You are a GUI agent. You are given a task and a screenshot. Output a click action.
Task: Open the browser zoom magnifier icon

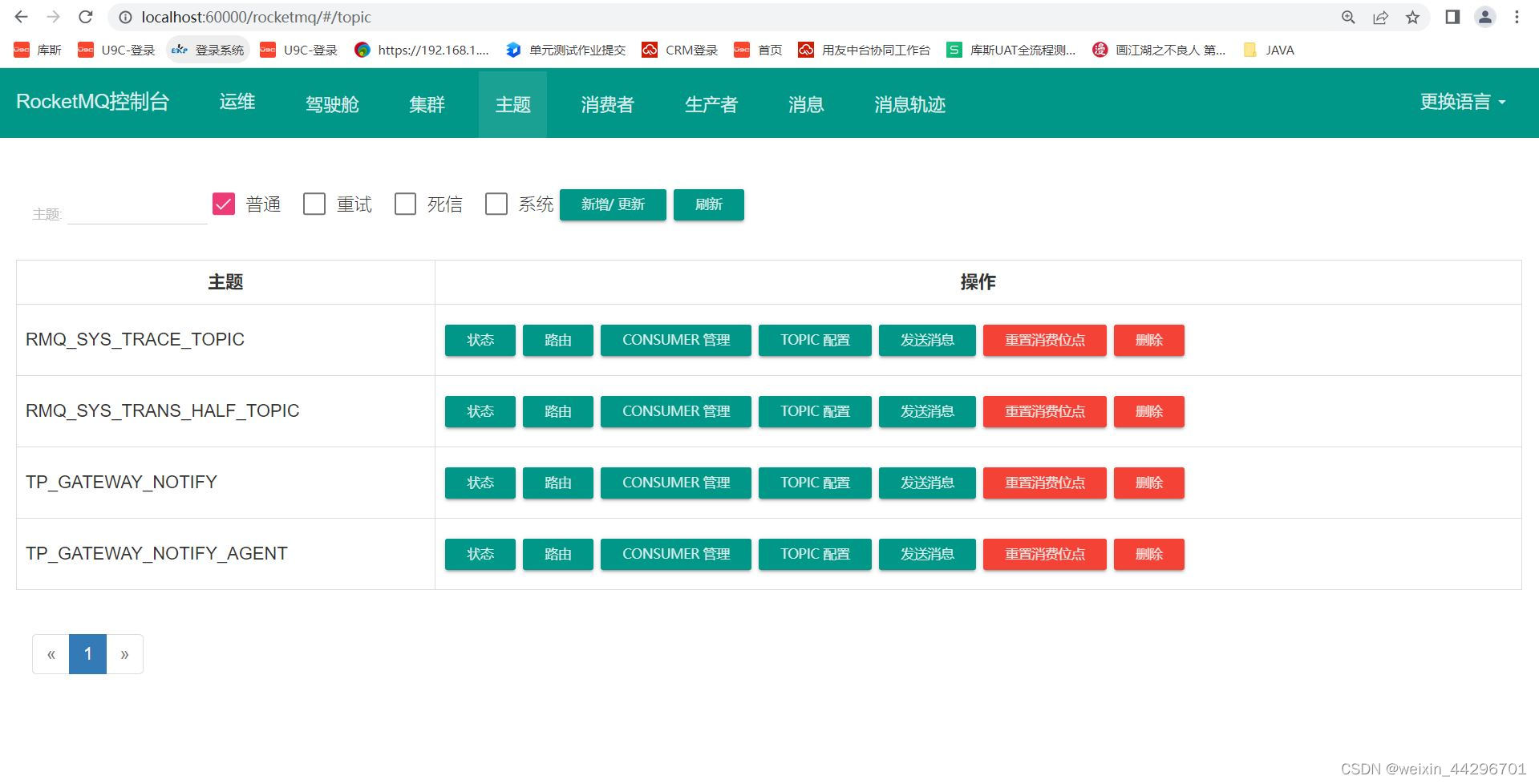coord(1348,17)
